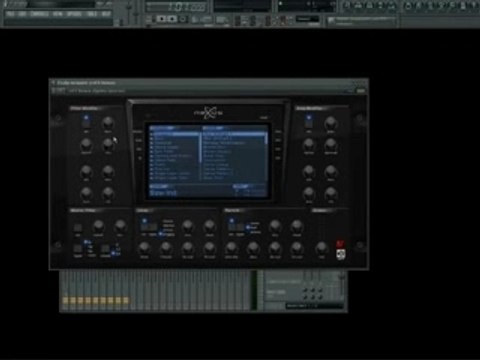Click the Master Filter Cutoff knob
The image size is (480, 360).
tap(98, 226)
